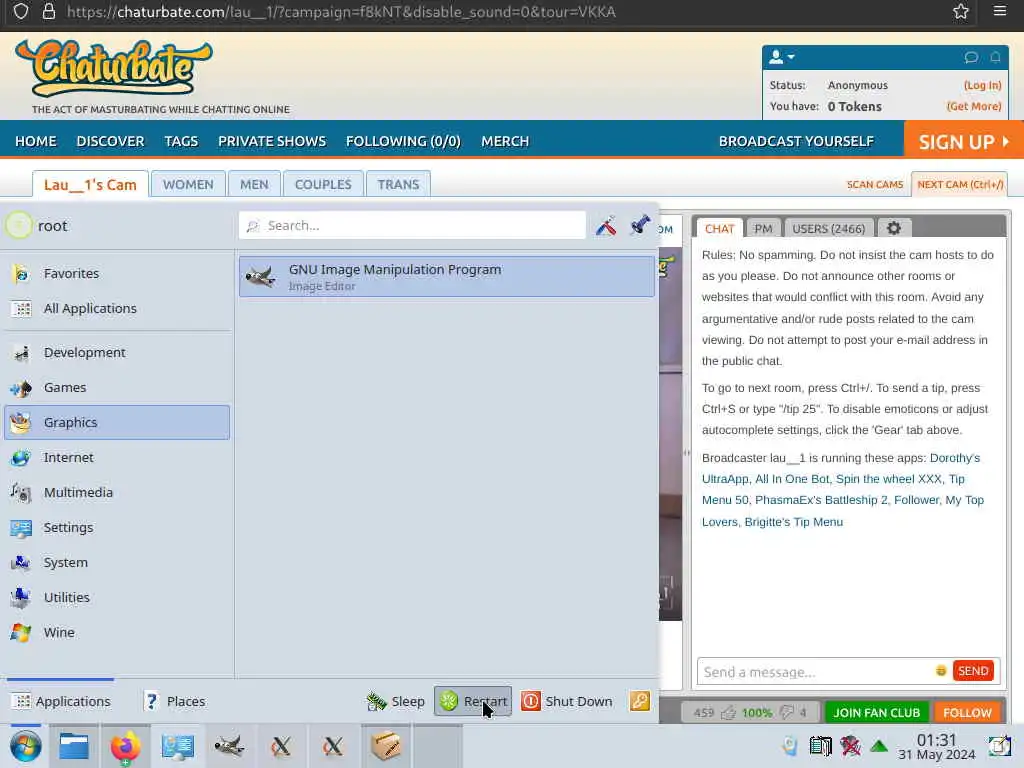
Task: Click the notifications bell icon
Action: pos(995,57)
